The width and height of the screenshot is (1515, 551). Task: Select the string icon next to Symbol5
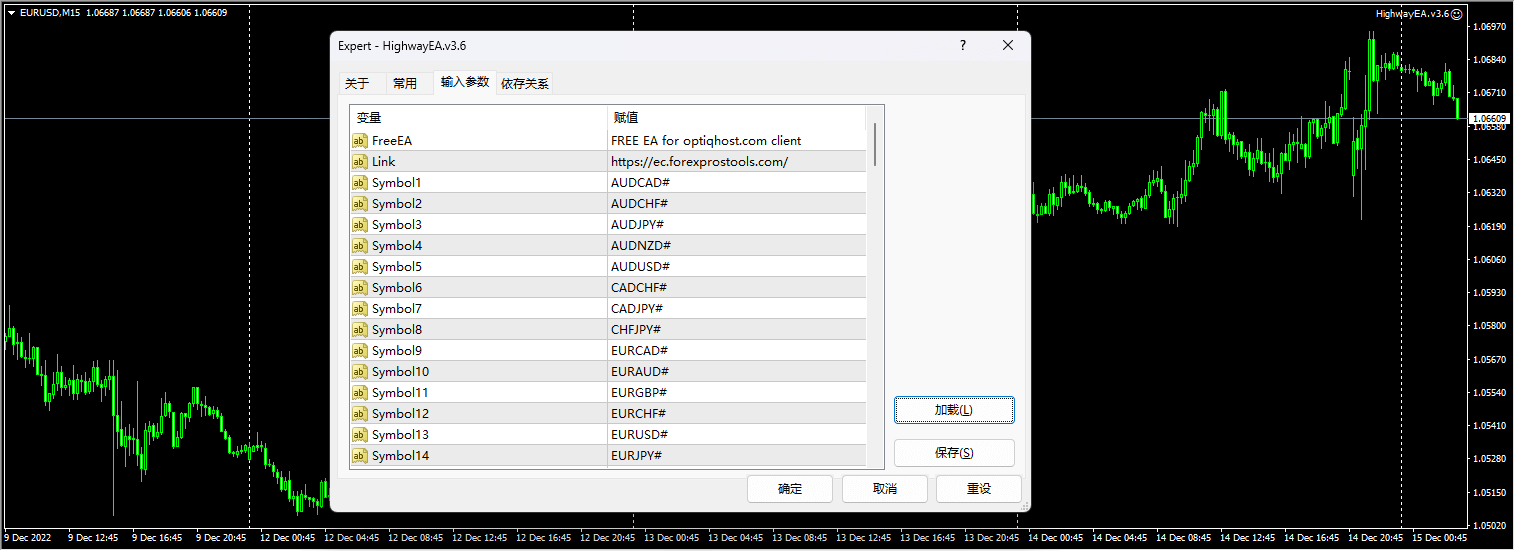click(360, 267)
